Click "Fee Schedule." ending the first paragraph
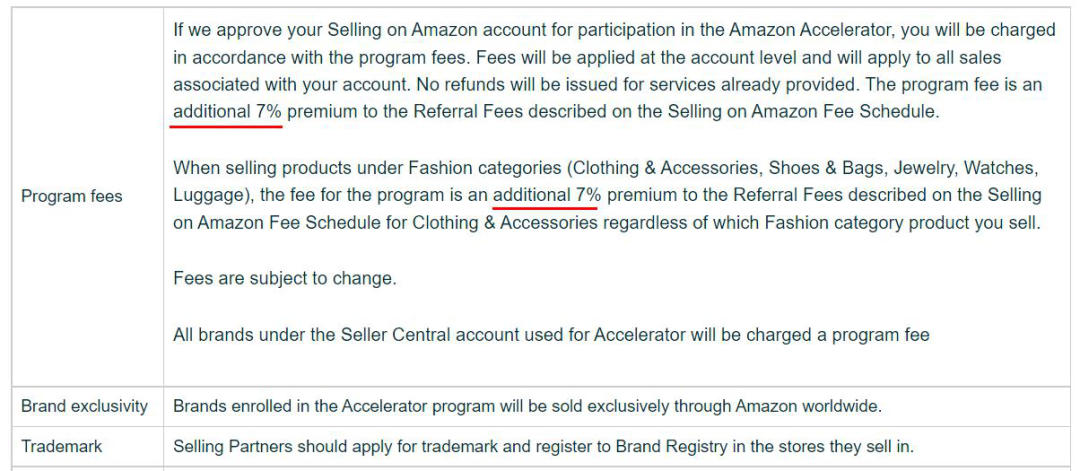1080x471 pixels. (889, 112)
